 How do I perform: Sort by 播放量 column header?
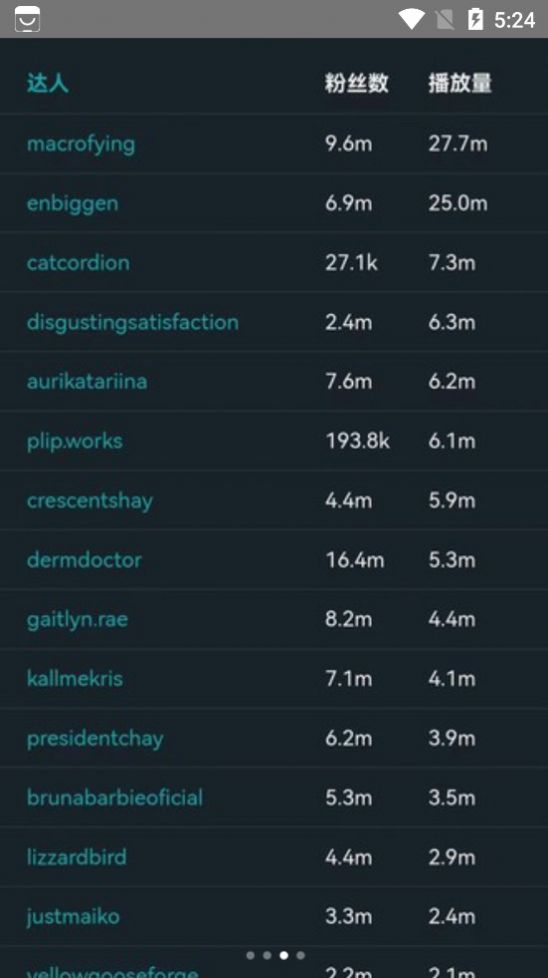460,83
